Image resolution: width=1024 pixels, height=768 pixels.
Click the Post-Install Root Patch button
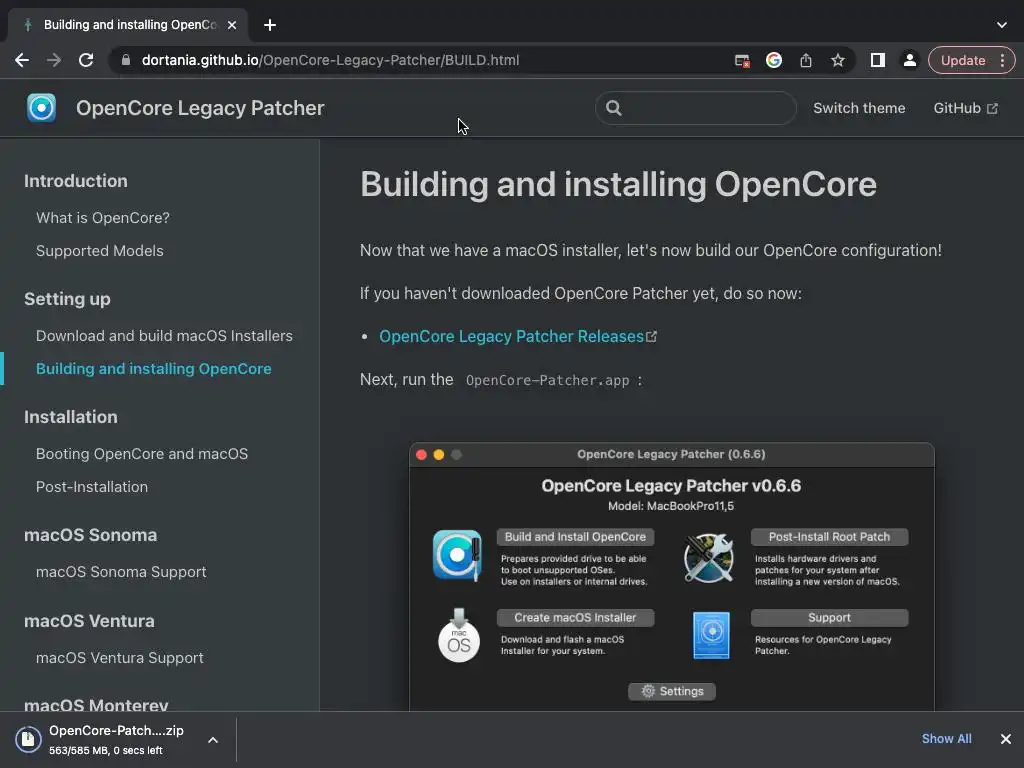(829, 537)
